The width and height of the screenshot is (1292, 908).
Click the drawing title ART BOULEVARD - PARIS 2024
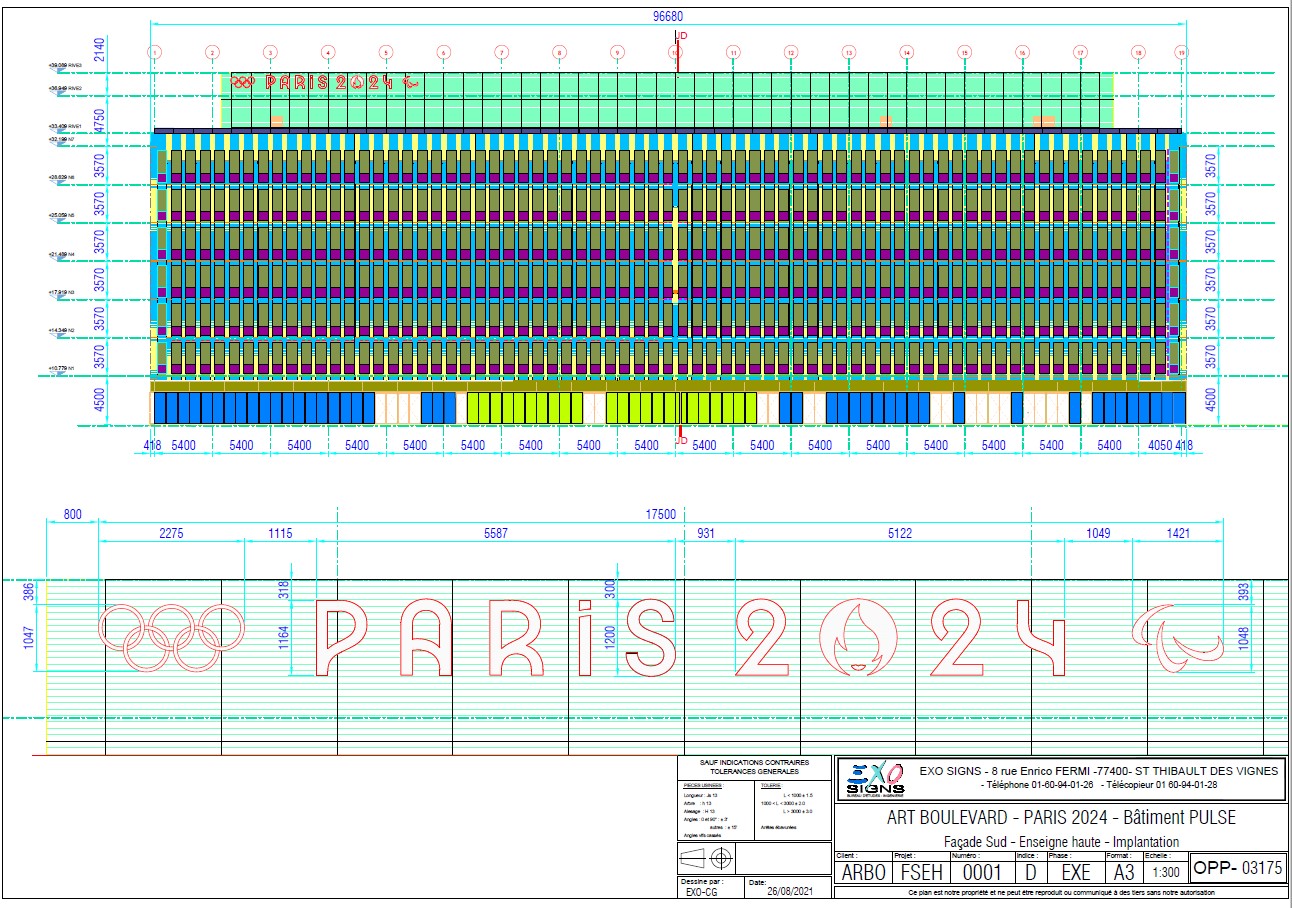1061,817
